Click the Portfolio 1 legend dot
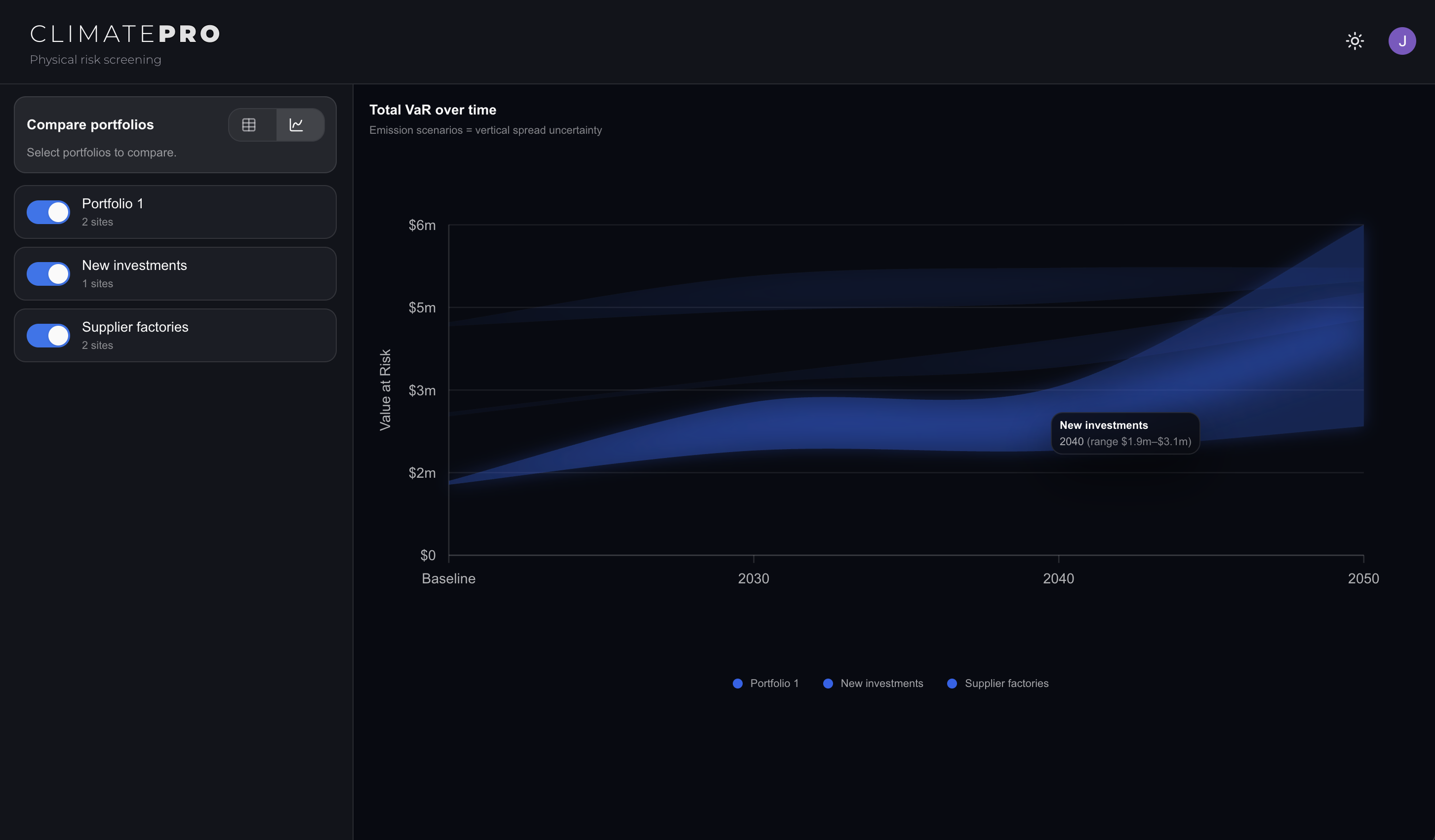Screen dimensions: 1435x840 coord(737,684)
